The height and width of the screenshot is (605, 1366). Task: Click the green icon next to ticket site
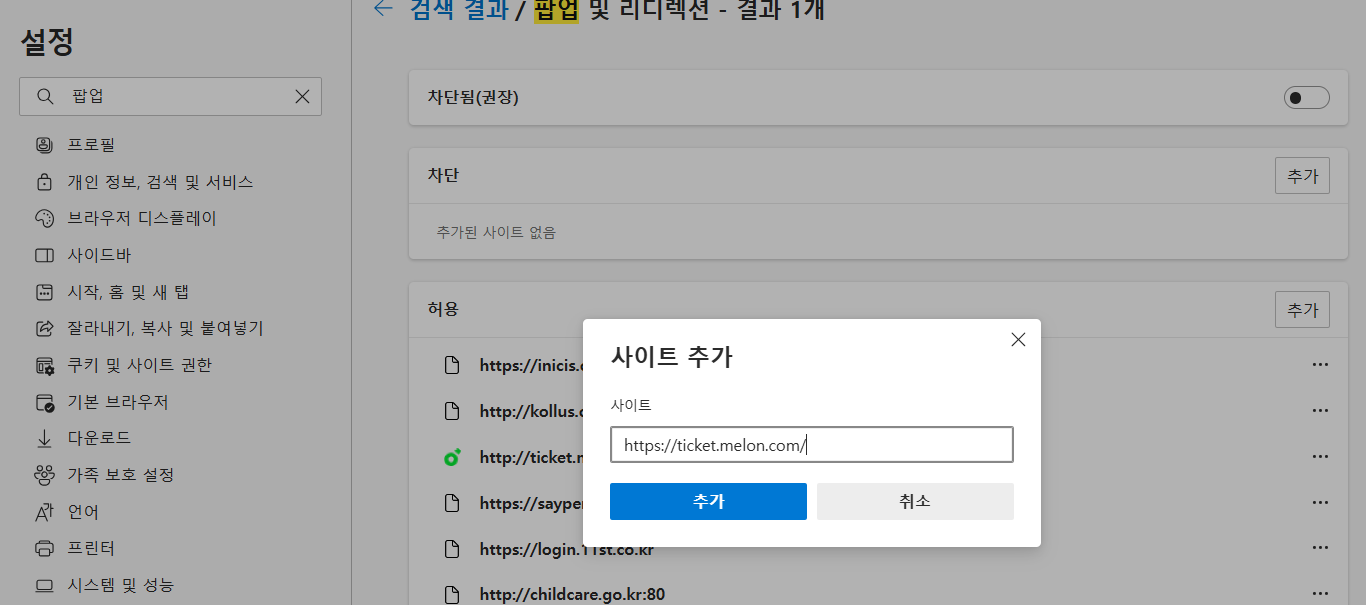(452, 456)
